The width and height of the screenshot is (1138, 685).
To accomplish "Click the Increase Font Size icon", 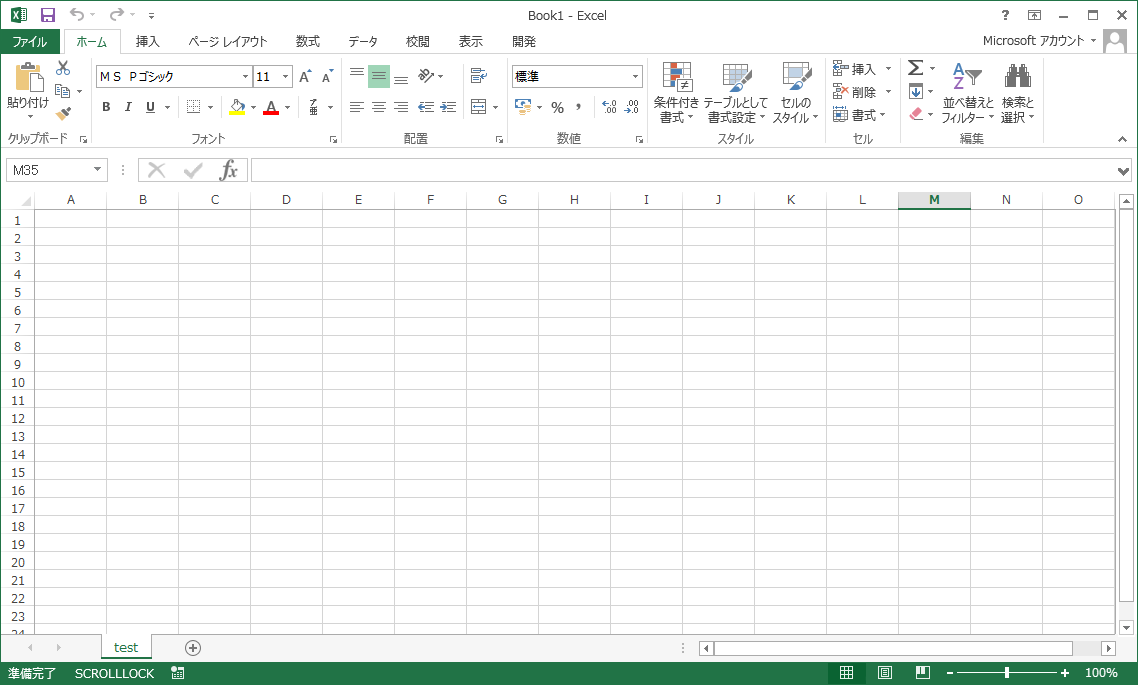I will (306, 77).
